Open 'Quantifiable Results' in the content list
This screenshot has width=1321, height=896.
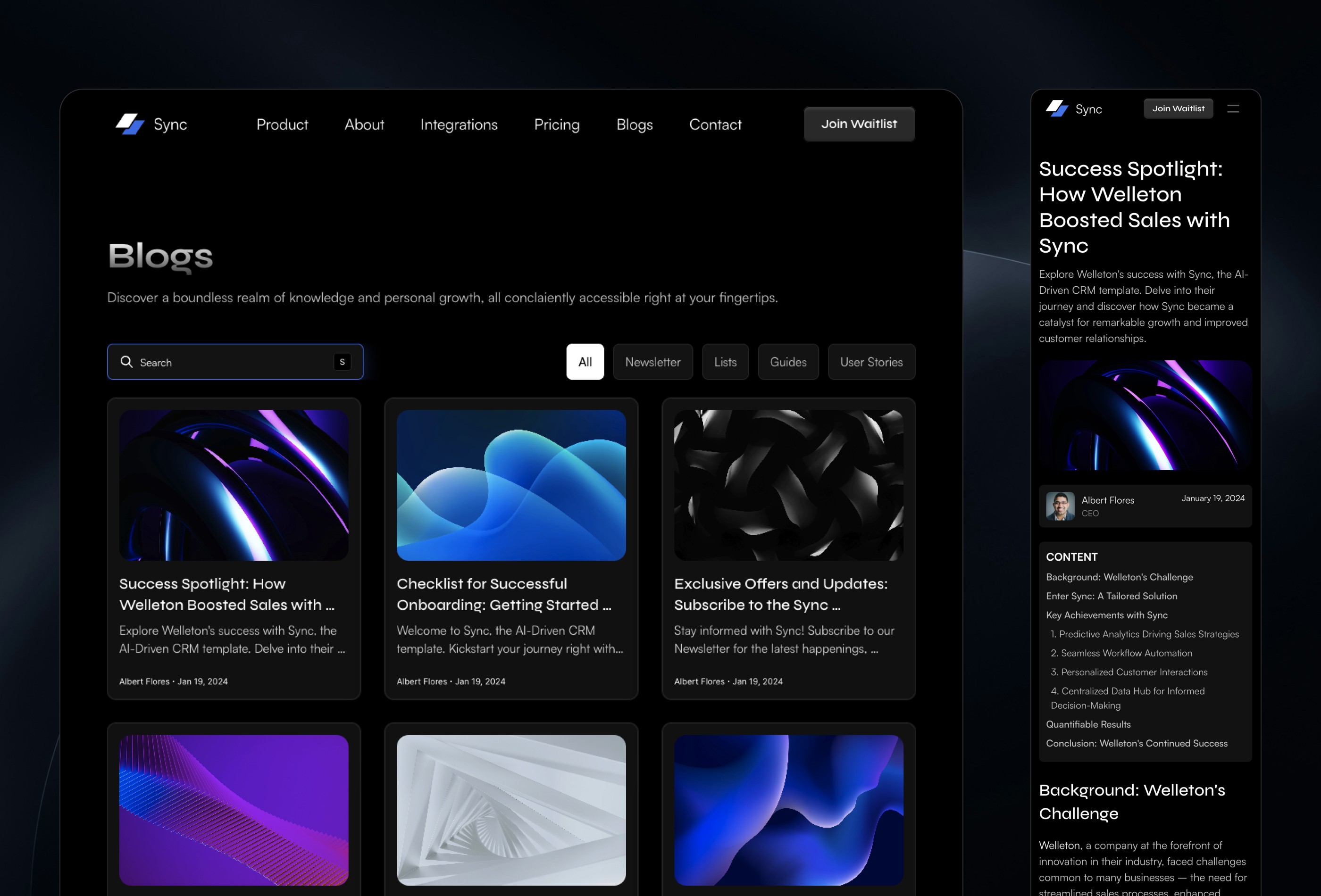point(1088,724)
